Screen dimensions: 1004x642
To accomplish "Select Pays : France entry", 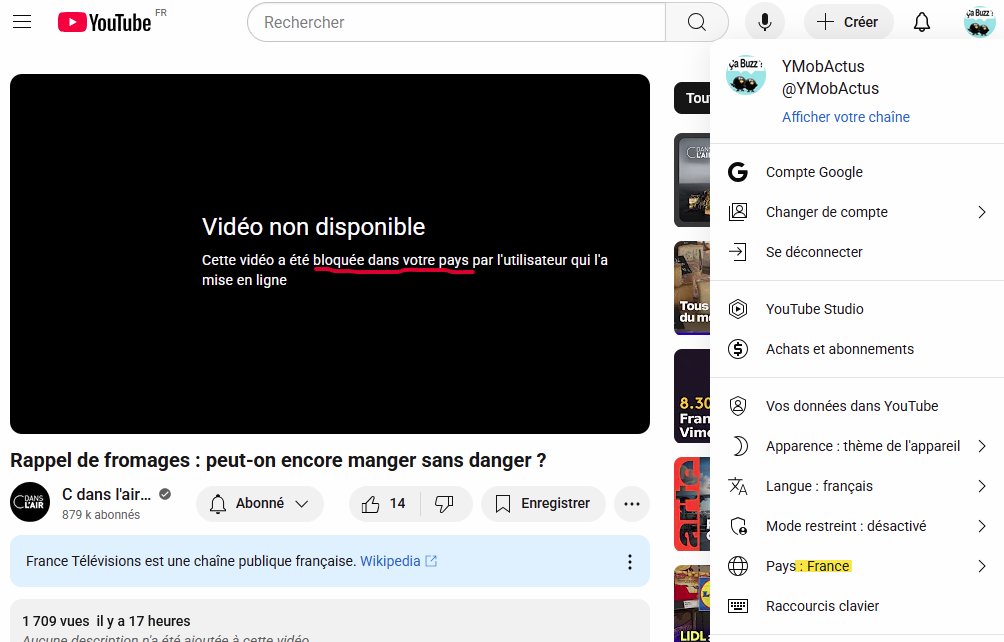I will 857,566.
